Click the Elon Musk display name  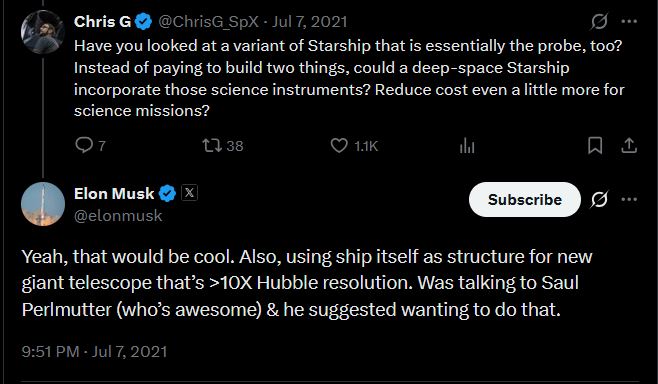point(114,193)
